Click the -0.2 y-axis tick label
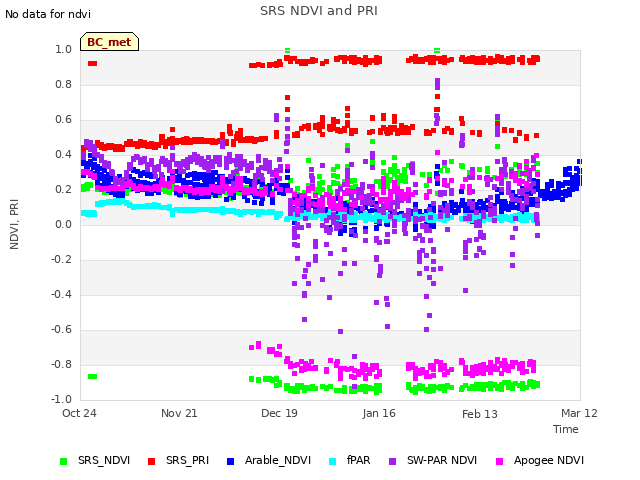This screenshot has width=640, height=480. point(61,260)
